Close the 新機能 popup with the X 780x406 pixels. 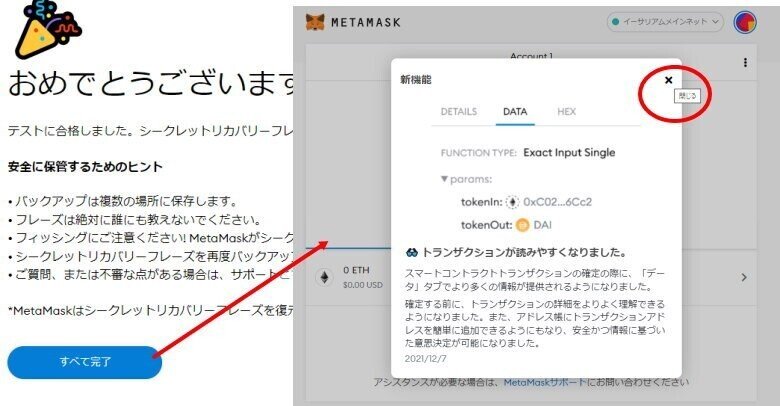(669, 80)
